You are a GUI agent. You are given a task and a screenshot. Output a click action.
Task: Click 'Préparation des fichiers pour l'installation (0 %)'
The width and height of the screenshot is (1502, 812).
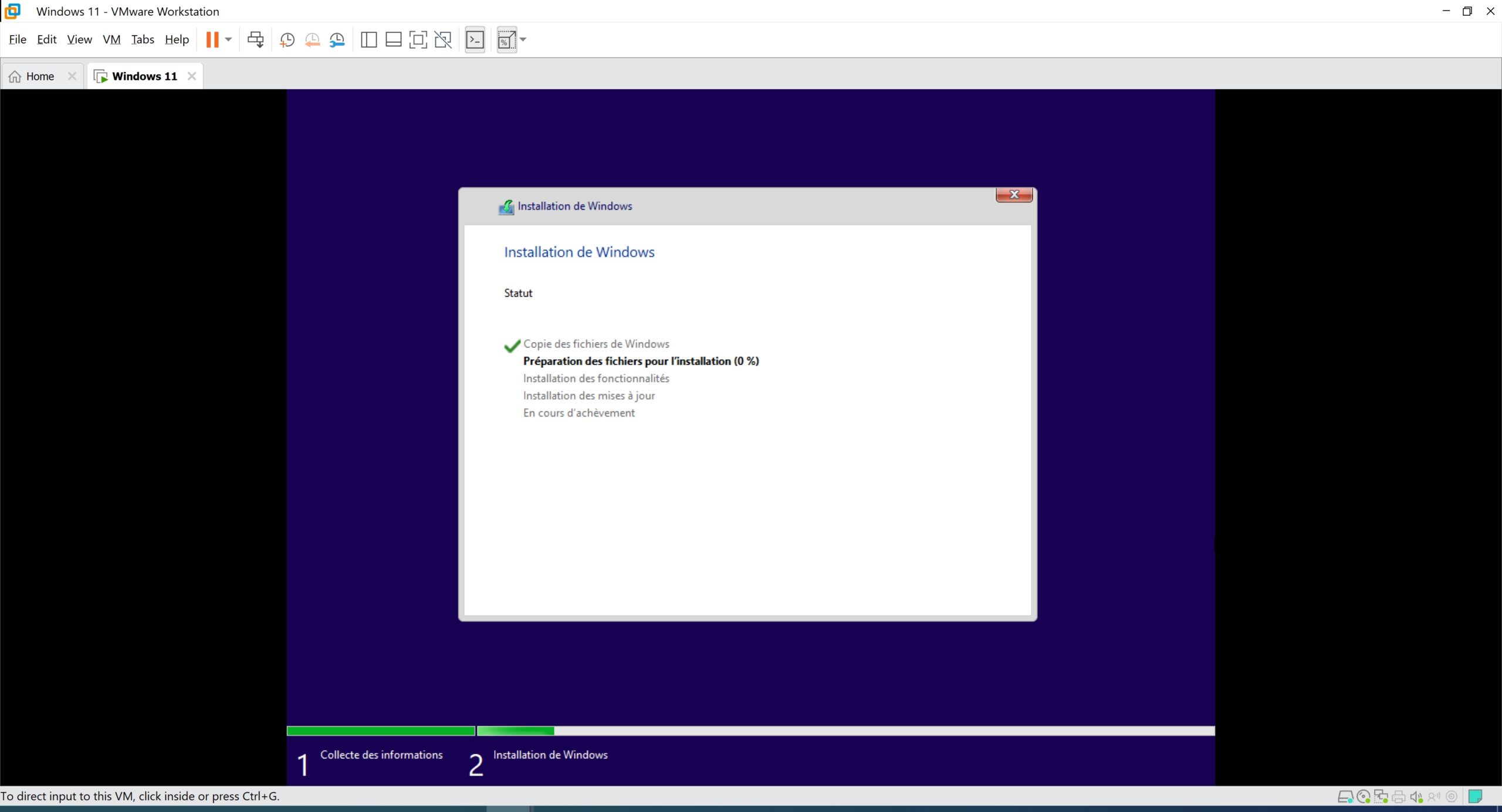(641, 361)
